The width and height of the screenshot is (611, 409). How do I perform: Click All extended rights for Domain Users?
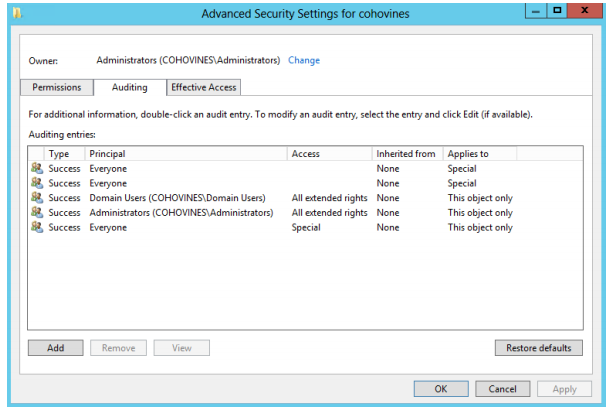tap(330, 198)
